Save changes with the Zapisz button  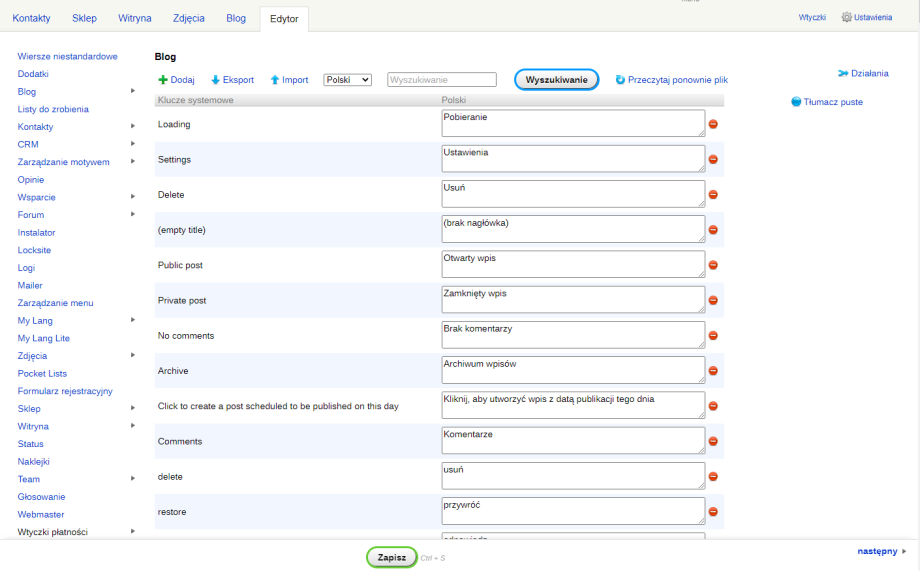391,557
